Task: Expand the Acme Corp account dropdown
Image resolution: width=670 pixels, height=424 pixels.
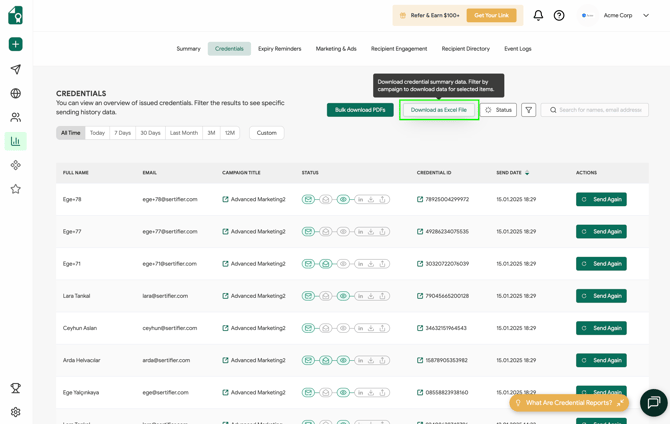Action: click(646, 16)
